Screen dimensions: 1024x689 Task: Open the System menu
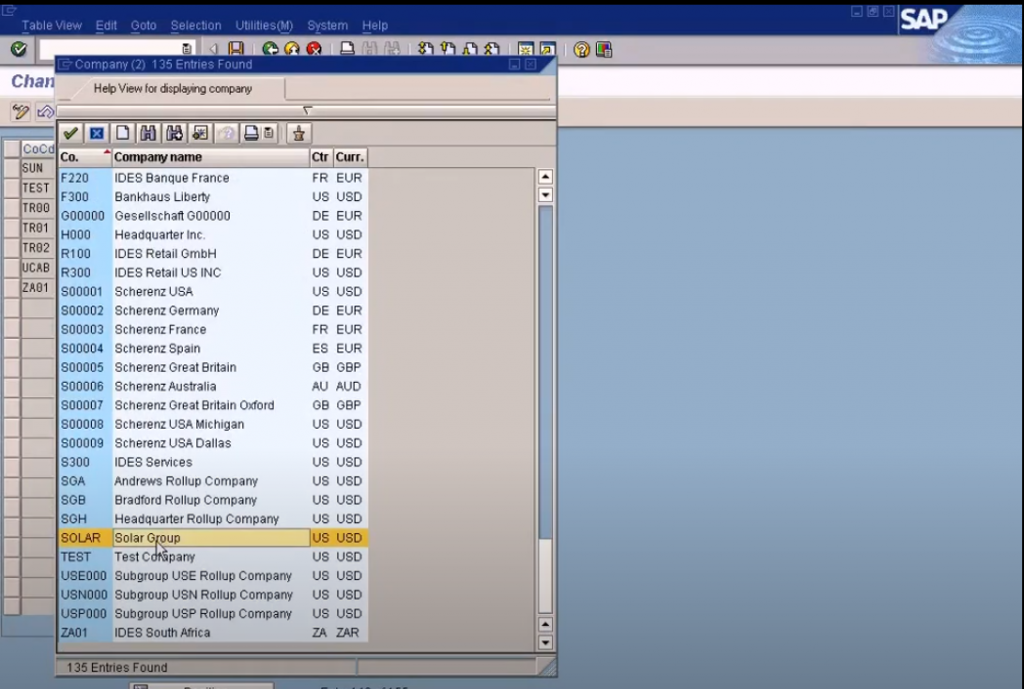(x=327, y=25)
